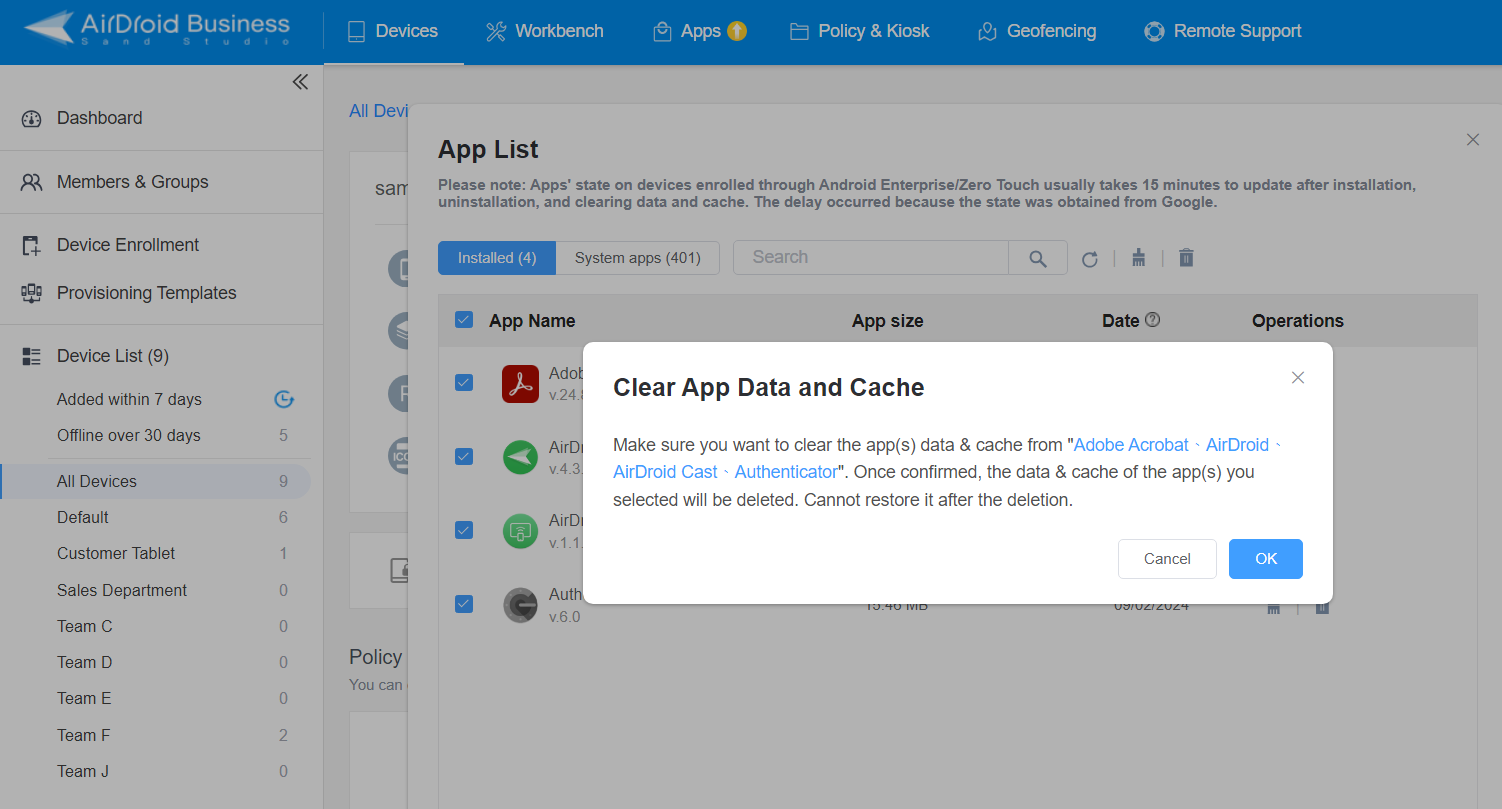
Task: Click the Adobe Acrobat app icon
Action: click(x=520, y=384)
